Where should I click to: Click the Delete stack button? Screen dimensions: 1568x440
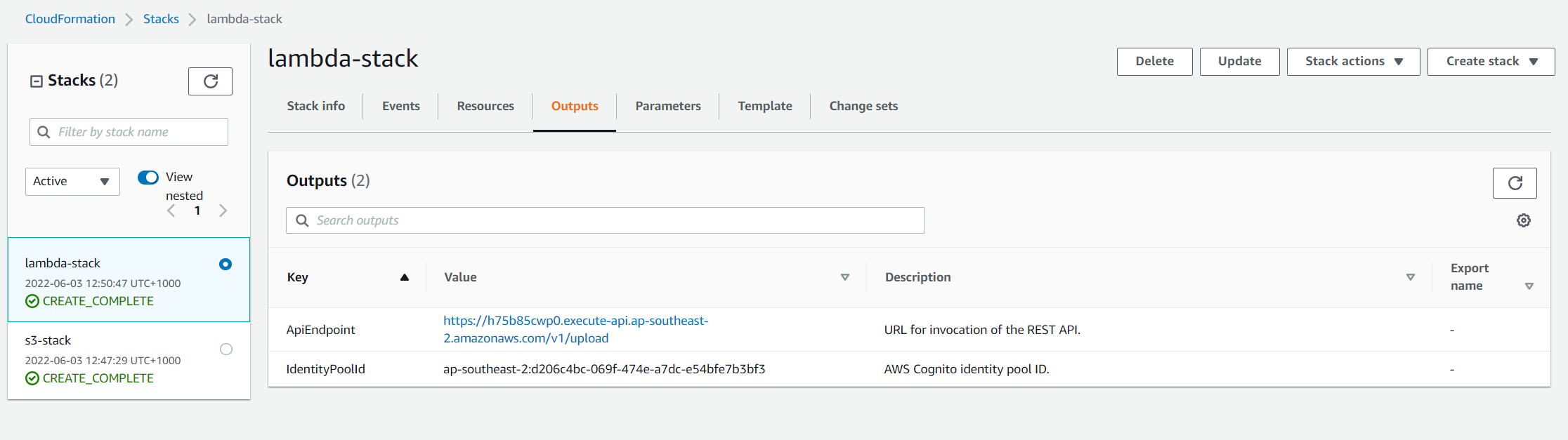1154,62
